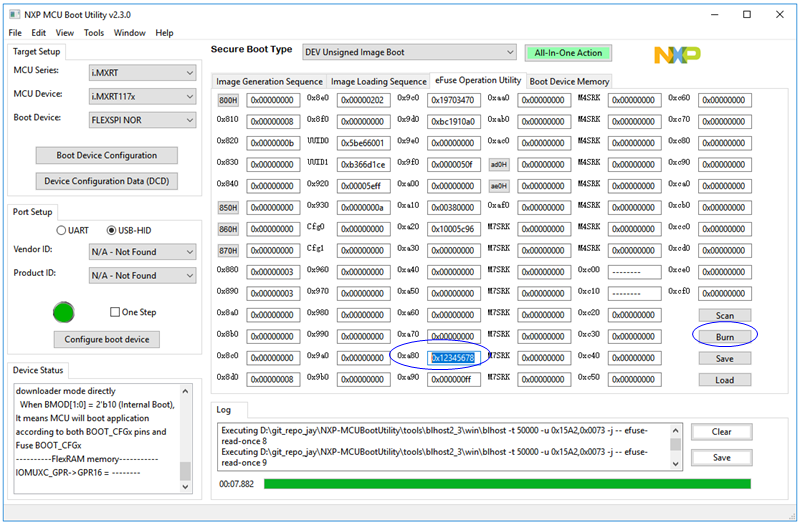This screenshot has height=525, width=800.
Task: Expand the Secure Boot Type dropdown
Action: tap(409, 52)
